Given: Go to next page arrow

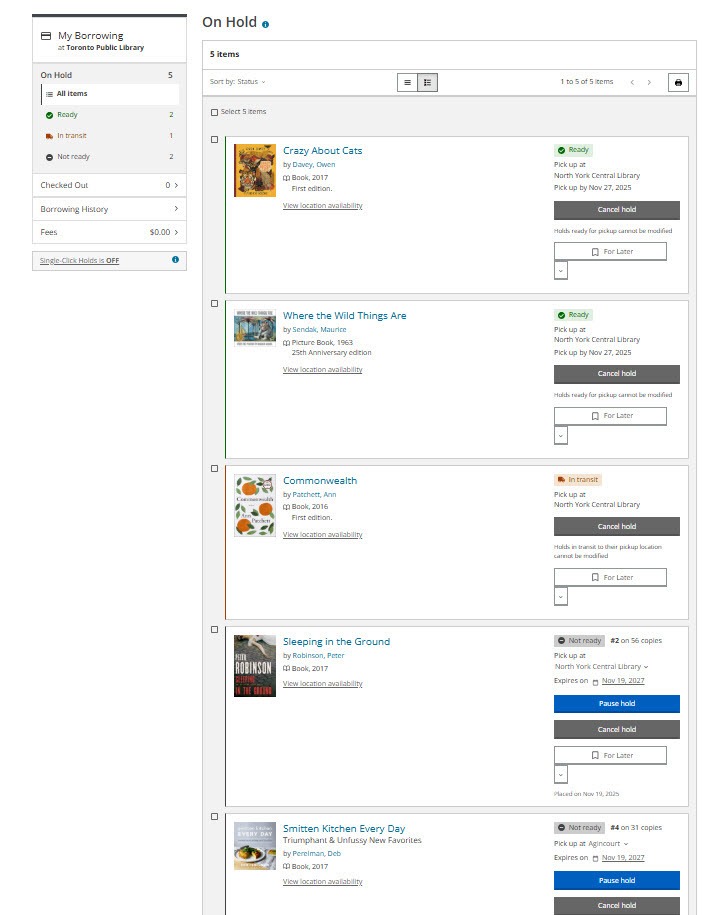Looking at the screenshot, I should [649, 82].
